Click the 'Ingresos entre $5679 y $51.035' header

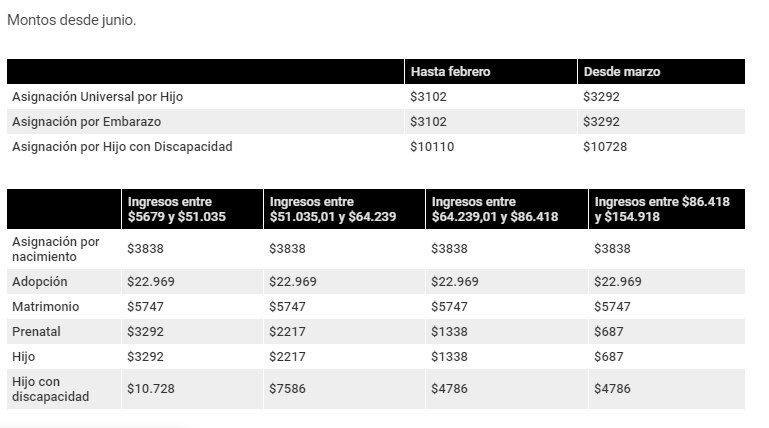click(x=176, y=209)
